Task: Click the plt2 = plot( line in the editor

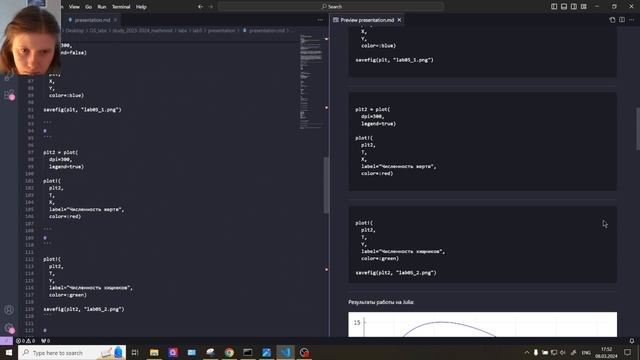Action: pos(61,152)
